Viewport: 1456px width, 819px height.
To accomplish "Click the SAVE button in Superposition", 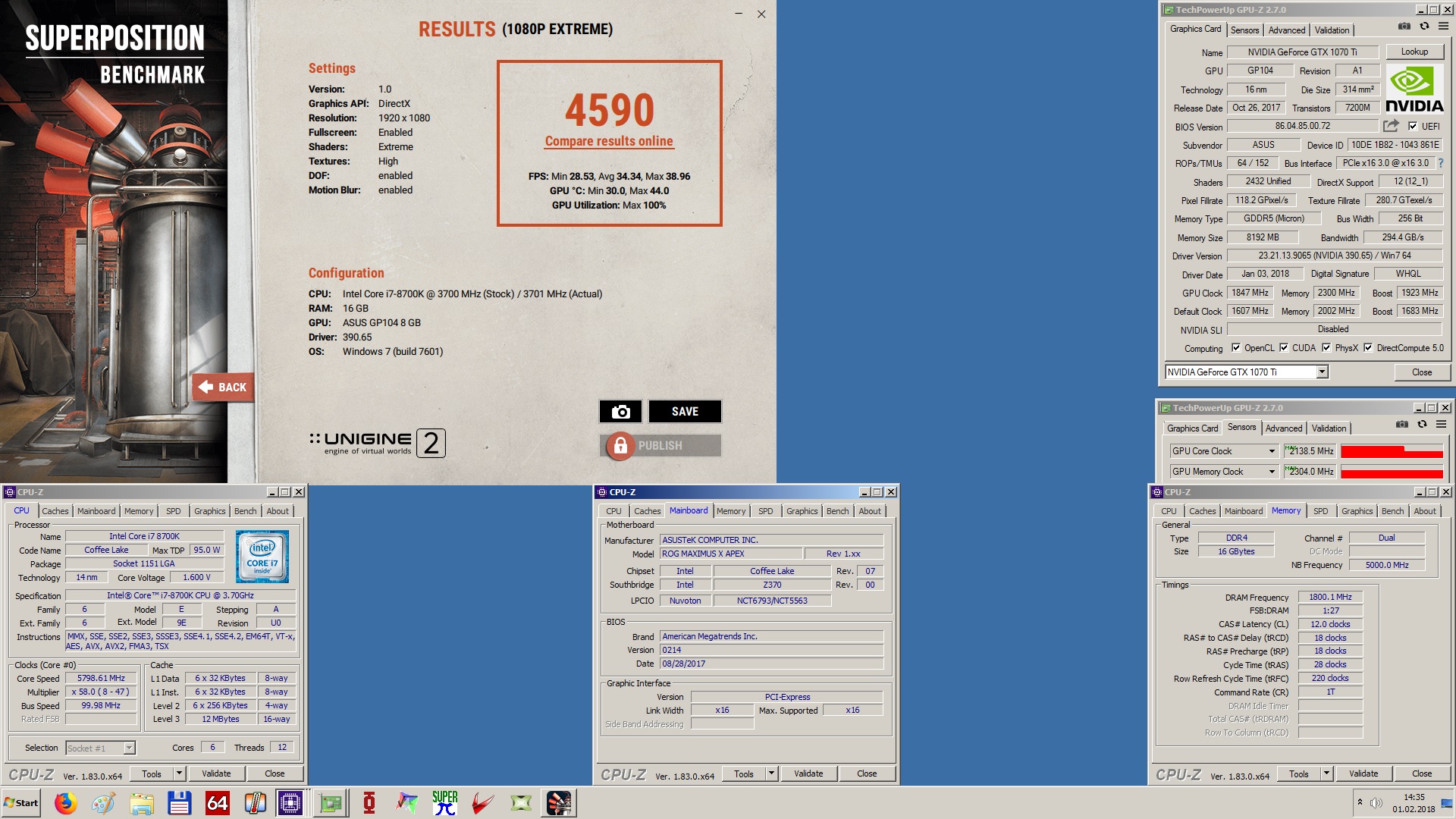I will 685,411.
